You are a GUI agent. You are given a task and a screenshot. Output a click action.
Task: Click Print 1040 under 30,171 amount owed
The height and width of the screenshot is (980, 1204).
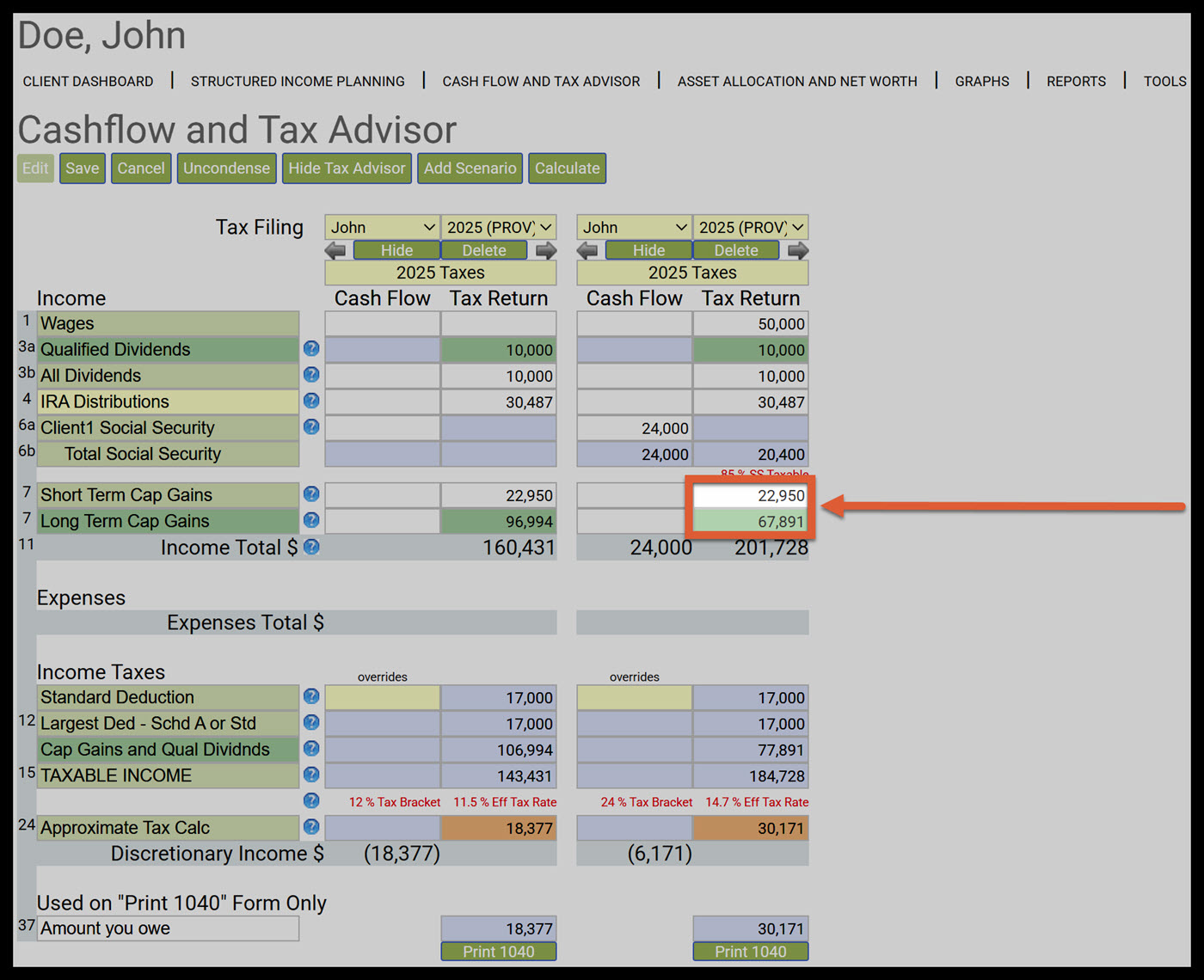(x=751, y=952)
